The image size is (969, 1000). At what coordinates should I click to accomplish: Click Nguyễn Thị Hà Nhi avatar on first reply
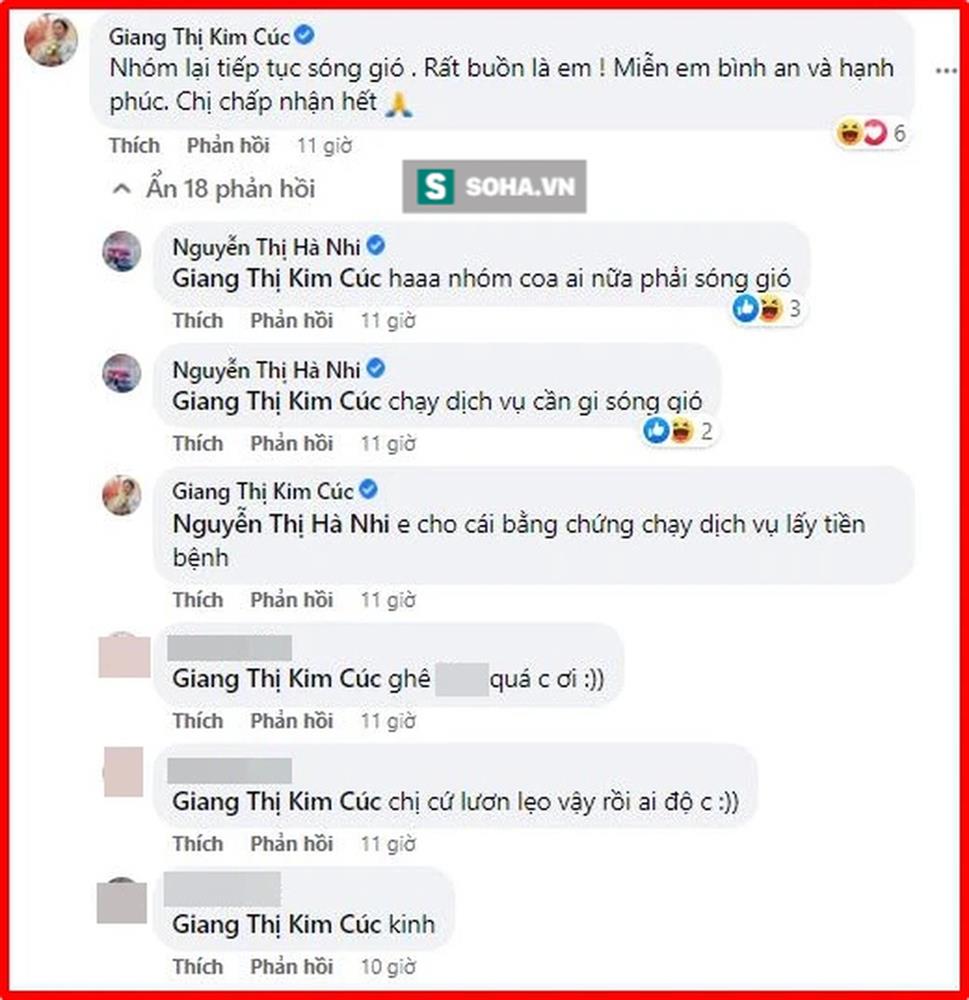pyautogui.click(x=122, y=251)
